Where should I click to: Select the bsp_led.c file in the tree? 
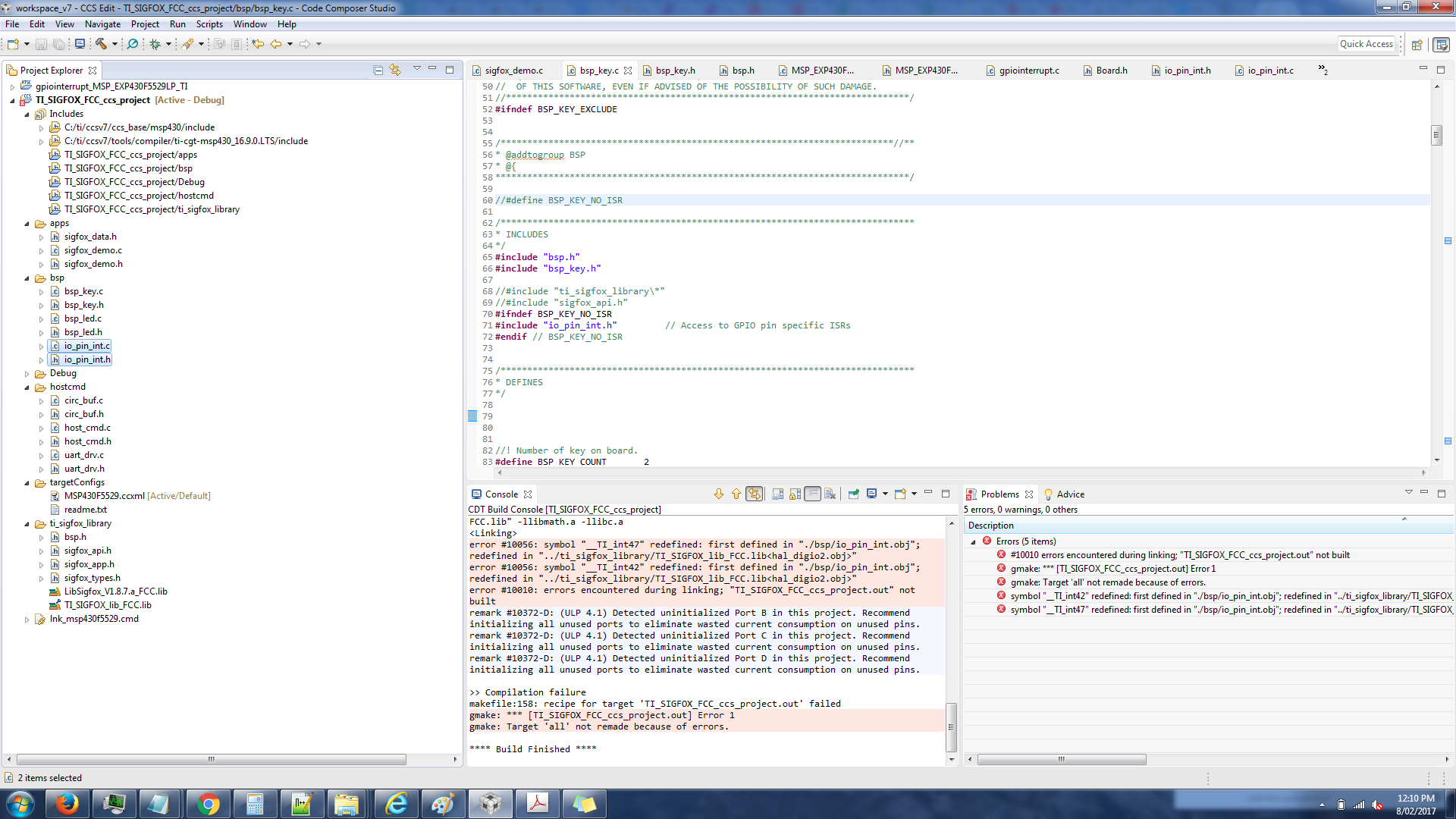(x=83, y=318)
